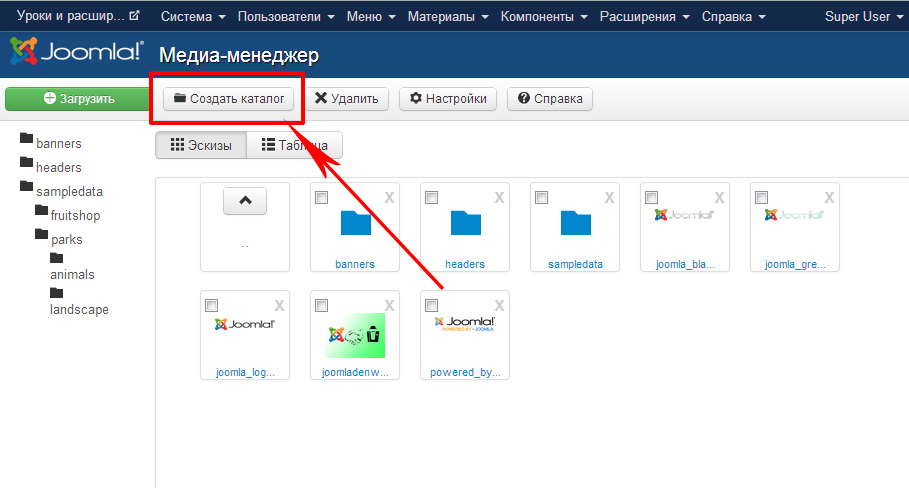Select the Эскизы view tab
The width and height of the screenshot is (909, 488).
(x=201, y=146)
